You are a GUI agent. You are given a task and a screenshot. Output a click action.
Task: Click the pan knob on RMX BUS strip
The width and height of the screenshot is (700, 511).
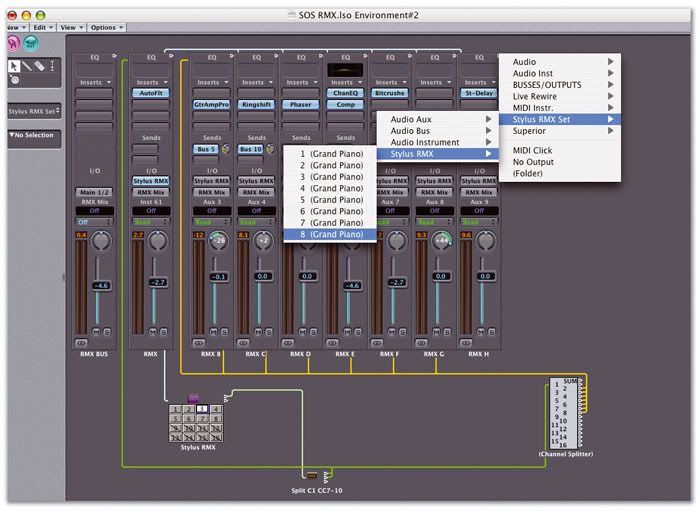coord(102,241)
